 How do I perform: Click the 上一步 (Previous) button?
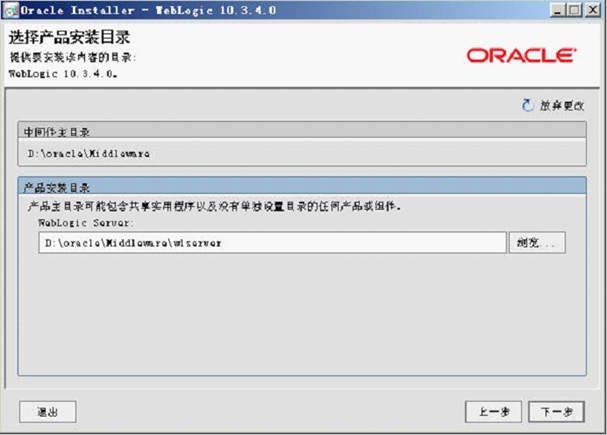tap(493, 412)
